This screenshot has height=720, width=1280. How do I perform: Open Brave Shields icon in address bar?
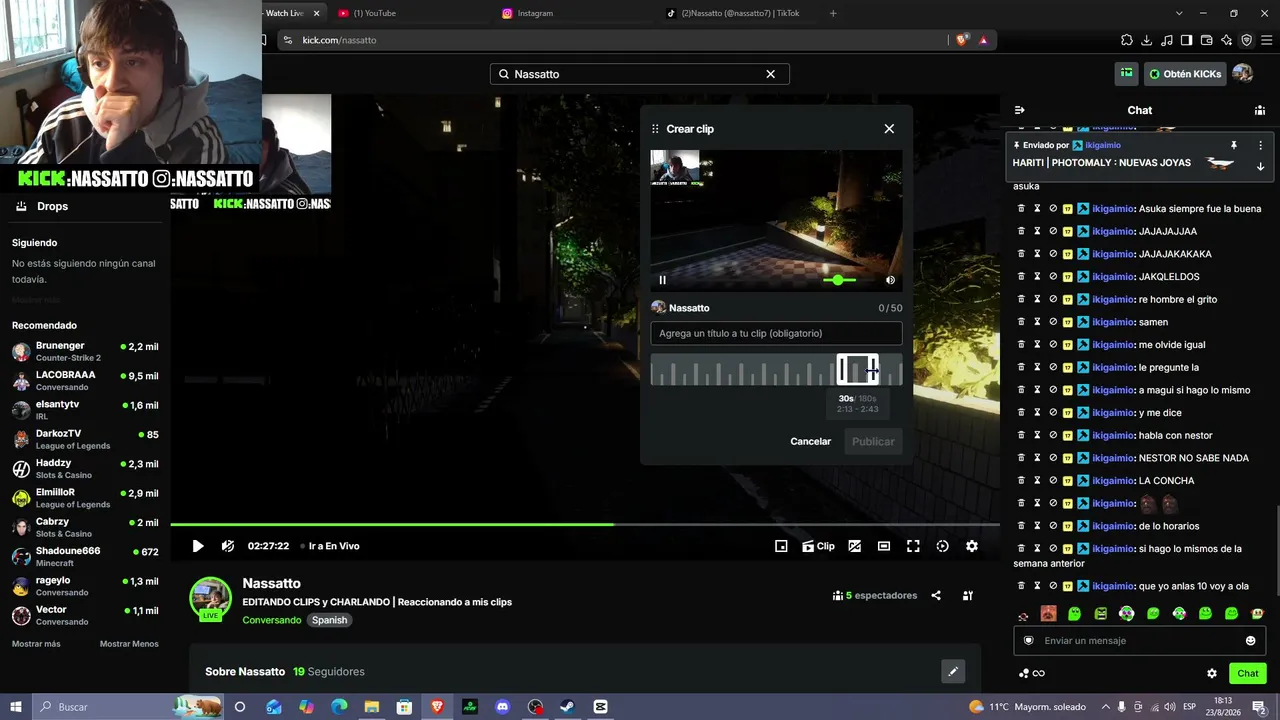tap(962, 40)
